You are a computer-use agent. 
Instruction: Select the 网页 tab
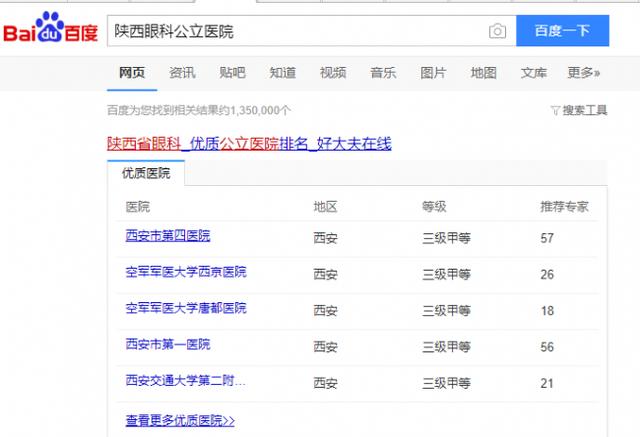132,73
